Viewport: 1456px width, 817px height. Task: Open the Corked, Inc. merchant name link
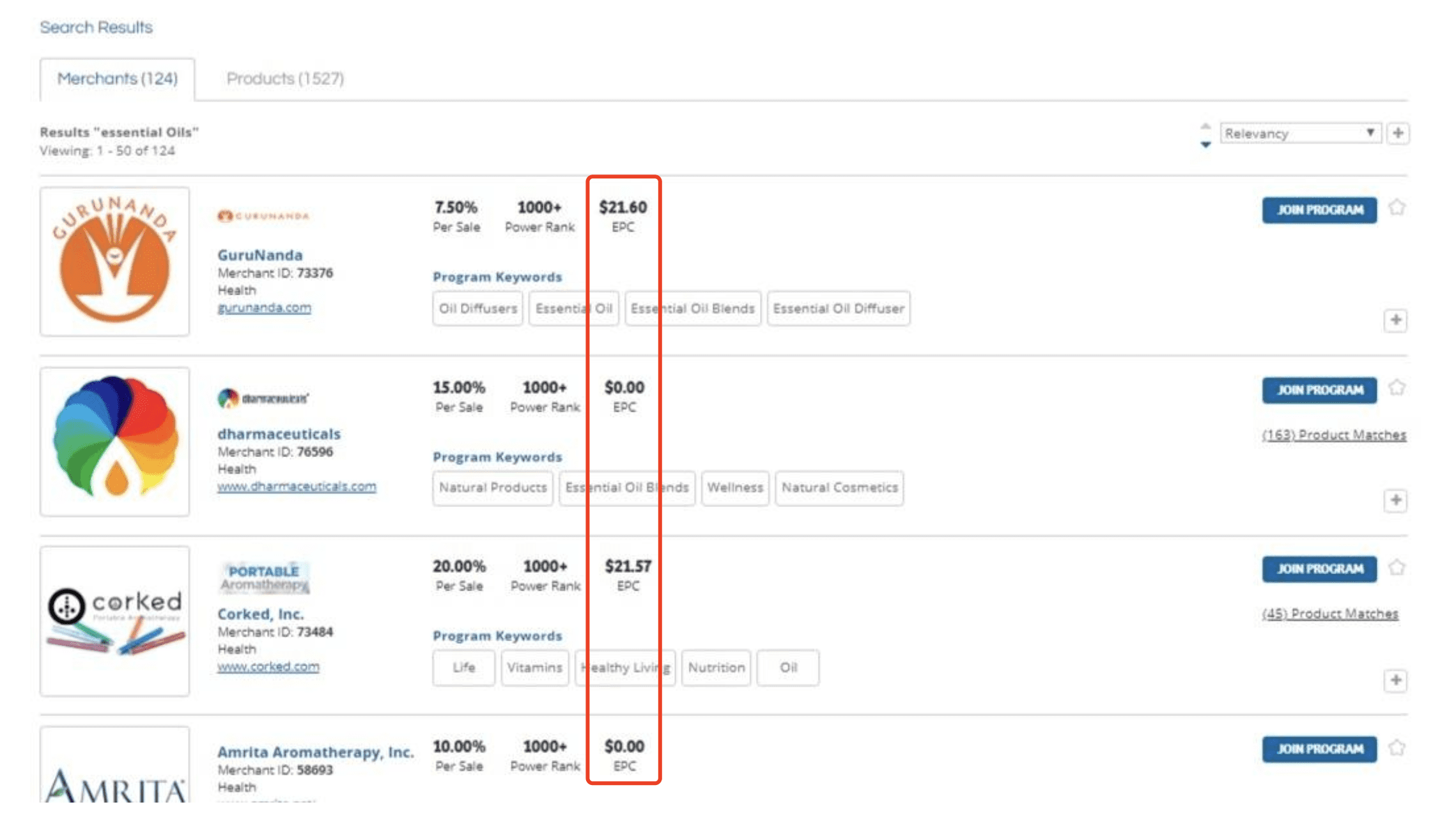261,614
